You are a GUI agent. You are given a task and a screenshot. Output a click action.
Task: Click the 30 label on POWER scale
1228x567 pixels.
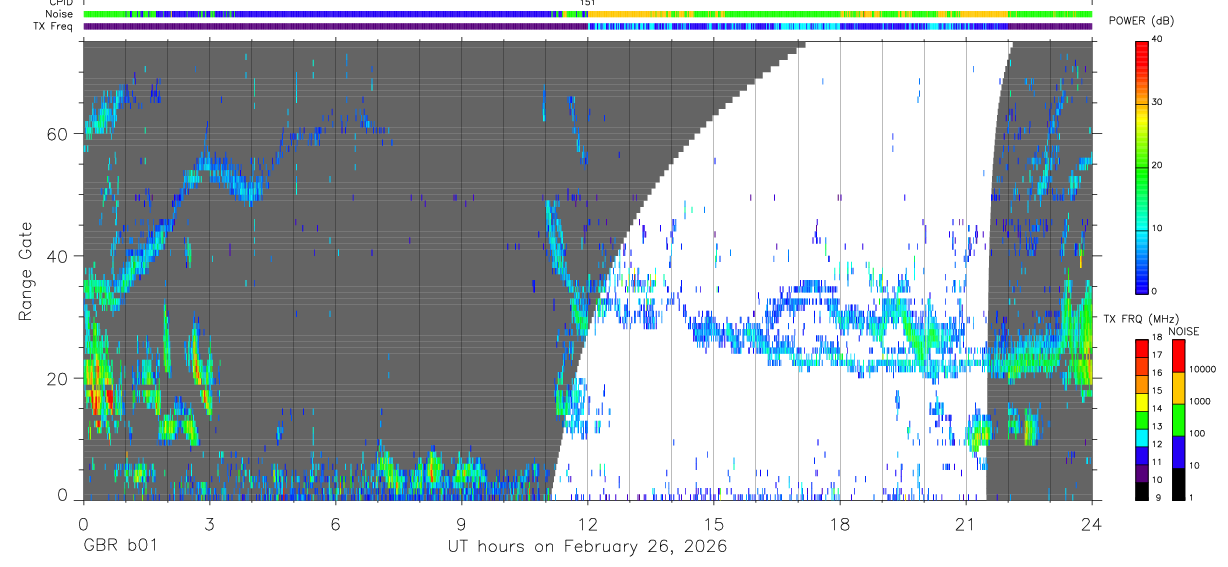[1157, 103]
